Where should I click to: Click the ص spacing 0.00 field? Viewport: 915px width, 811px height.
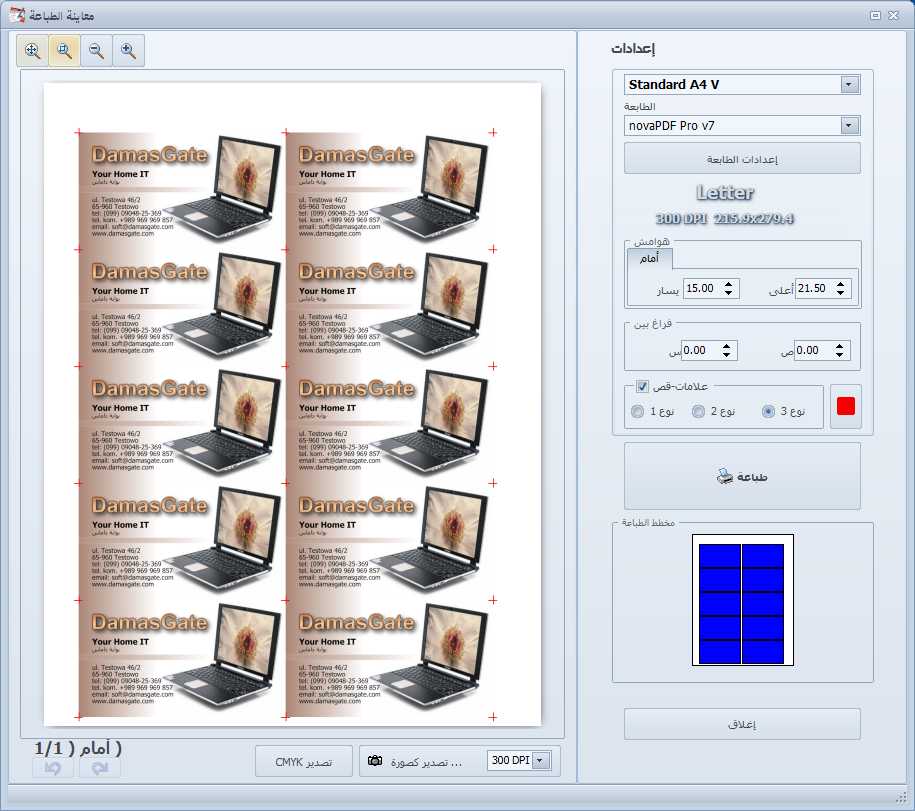pos(813,350)
